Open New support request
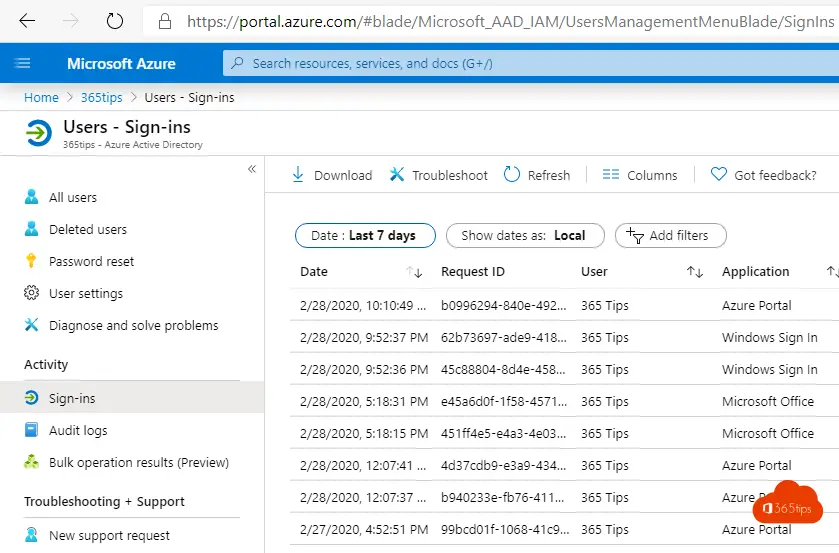This screenshot has height=553, width=839. point(109,535)
